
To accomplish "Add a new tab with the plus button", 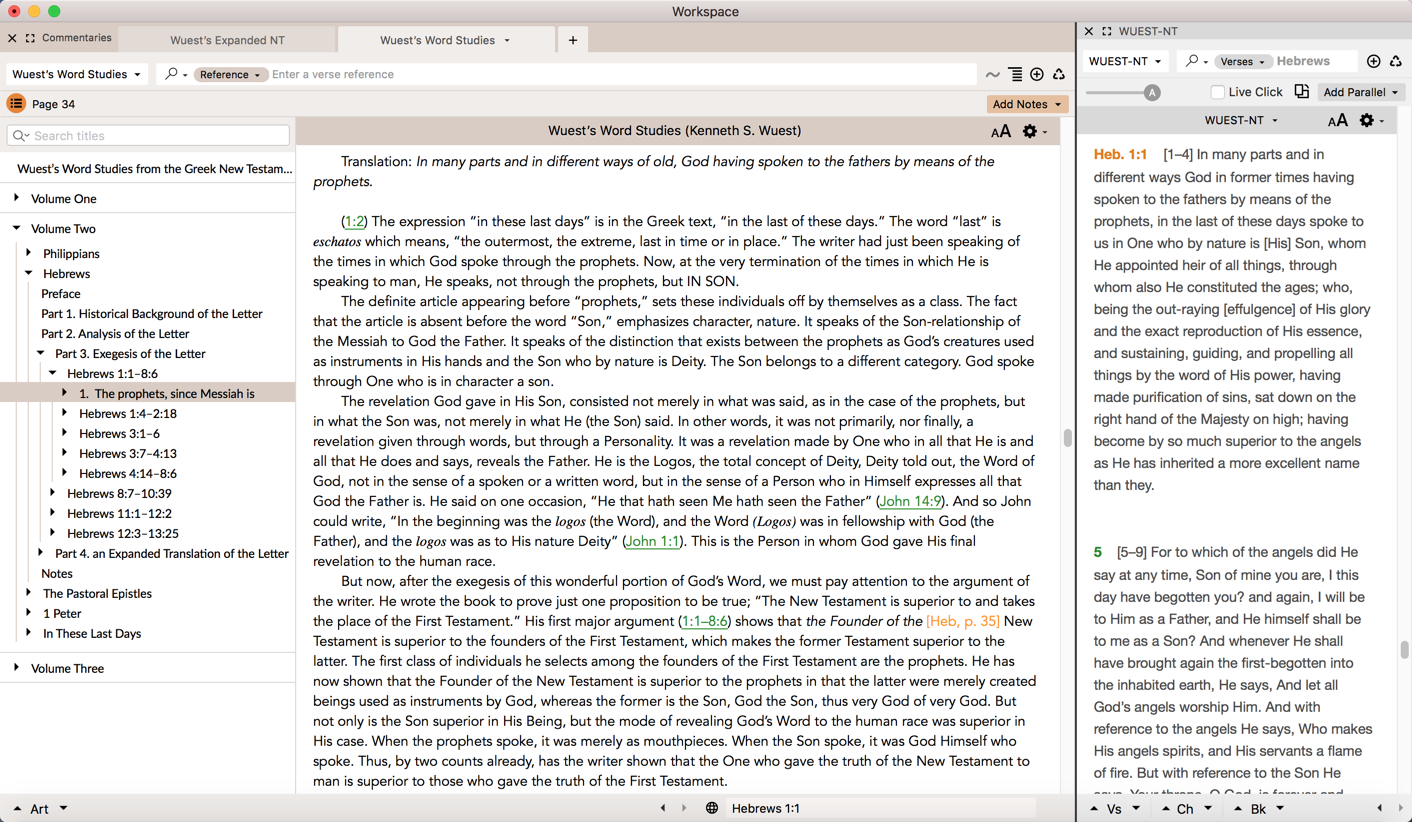I will tap(573, 40).
